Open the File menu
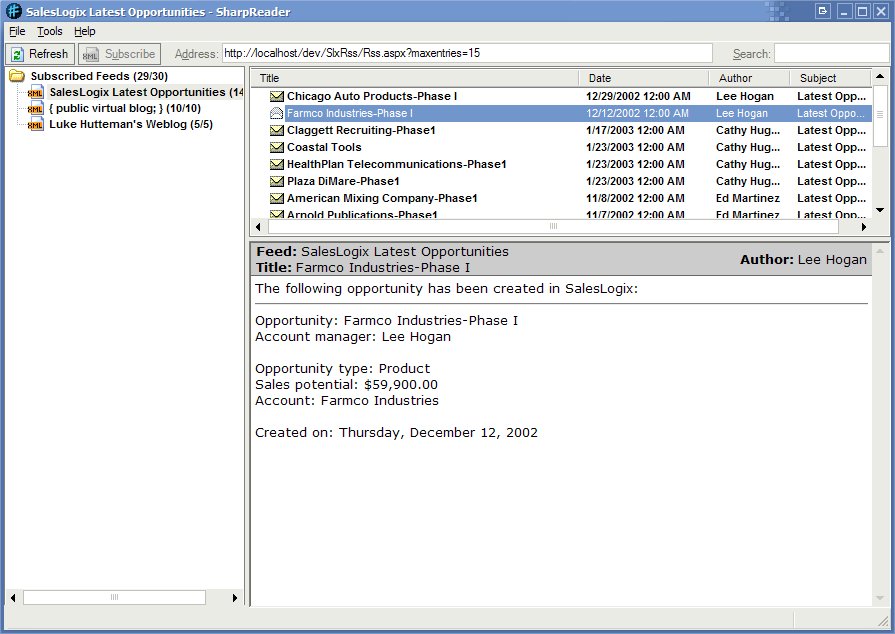 click(x=17, y=31)
